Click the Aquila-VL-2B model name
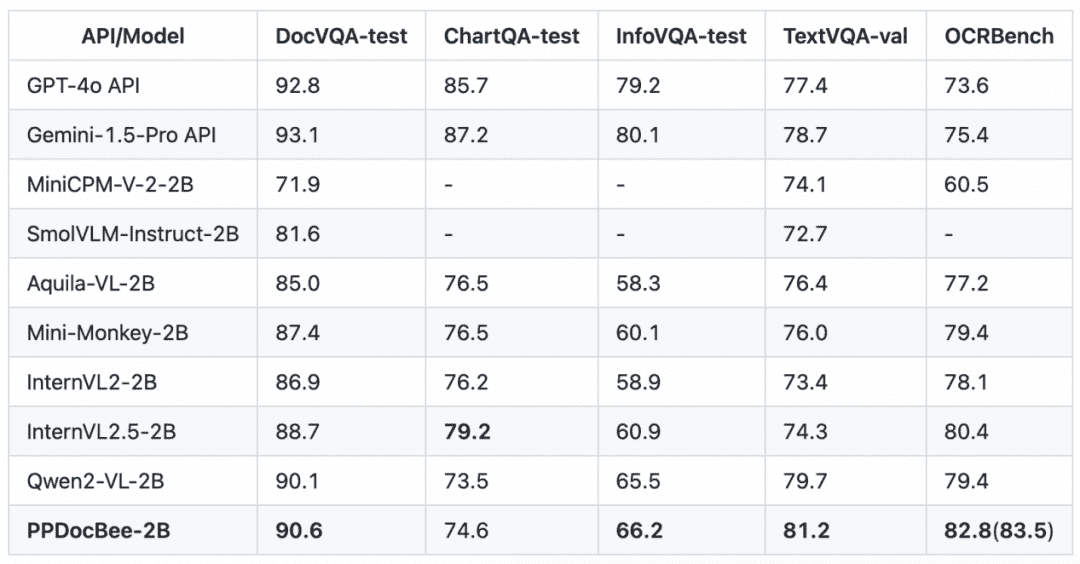 [91, 283]
